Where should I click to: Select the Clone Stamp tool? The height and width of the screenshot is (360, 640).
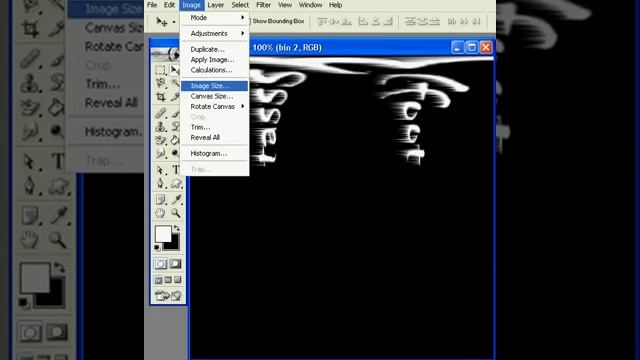tap(160, 127)
